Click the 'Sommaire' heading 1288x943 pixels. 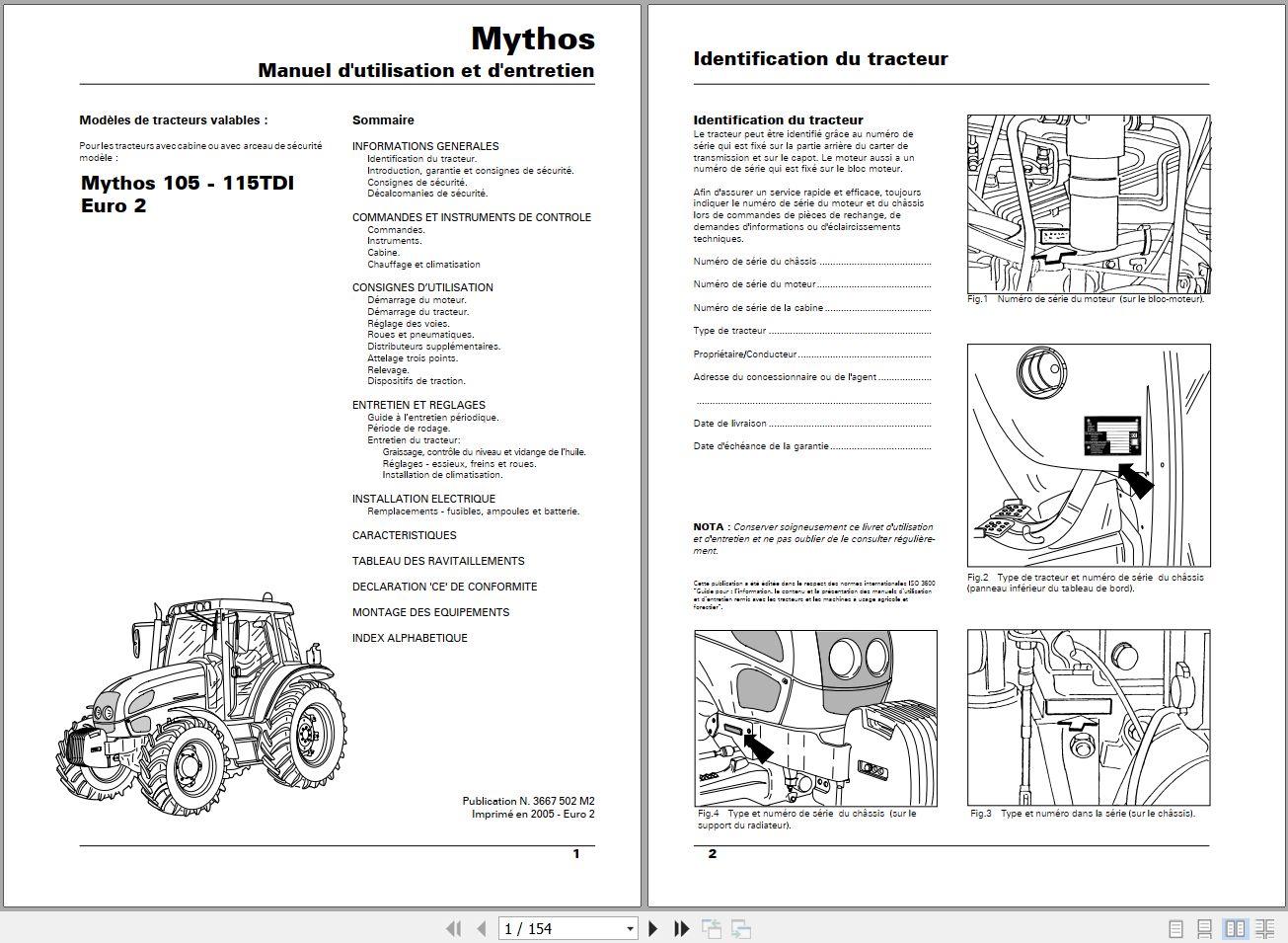tap(383, 120)
